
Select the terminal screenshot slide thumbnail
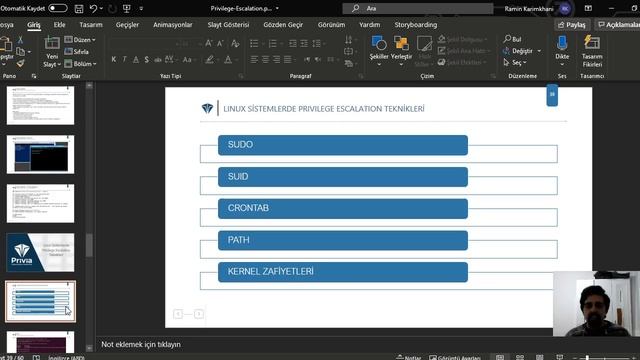tap(40, 154)
